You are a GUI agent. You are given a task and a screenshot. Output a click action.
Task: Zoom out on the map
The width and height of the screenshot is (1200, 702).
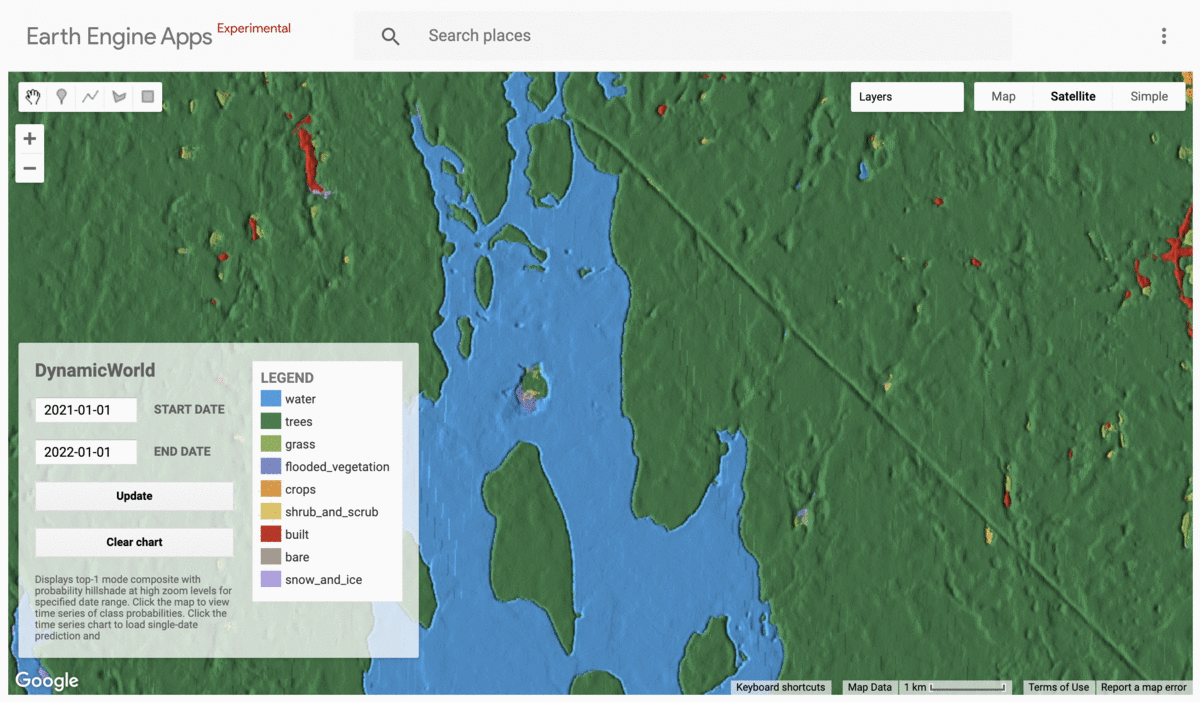point(30,168)
